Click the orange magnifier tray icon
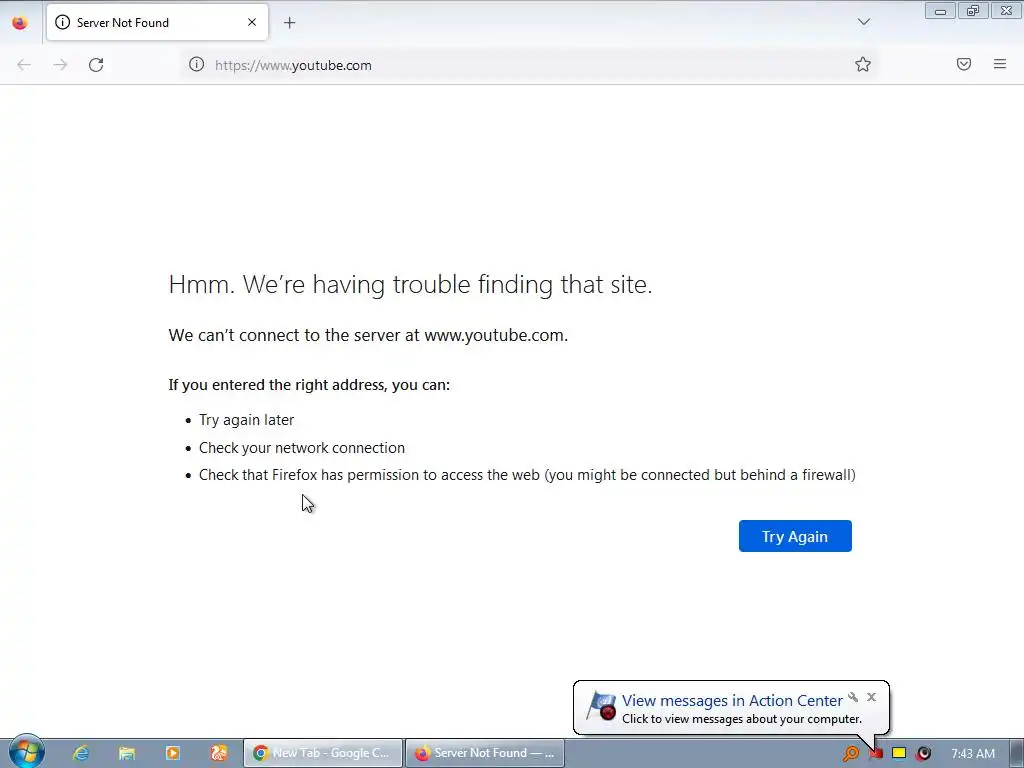The width and height of the screenshot is (1024, 768). 850,754
